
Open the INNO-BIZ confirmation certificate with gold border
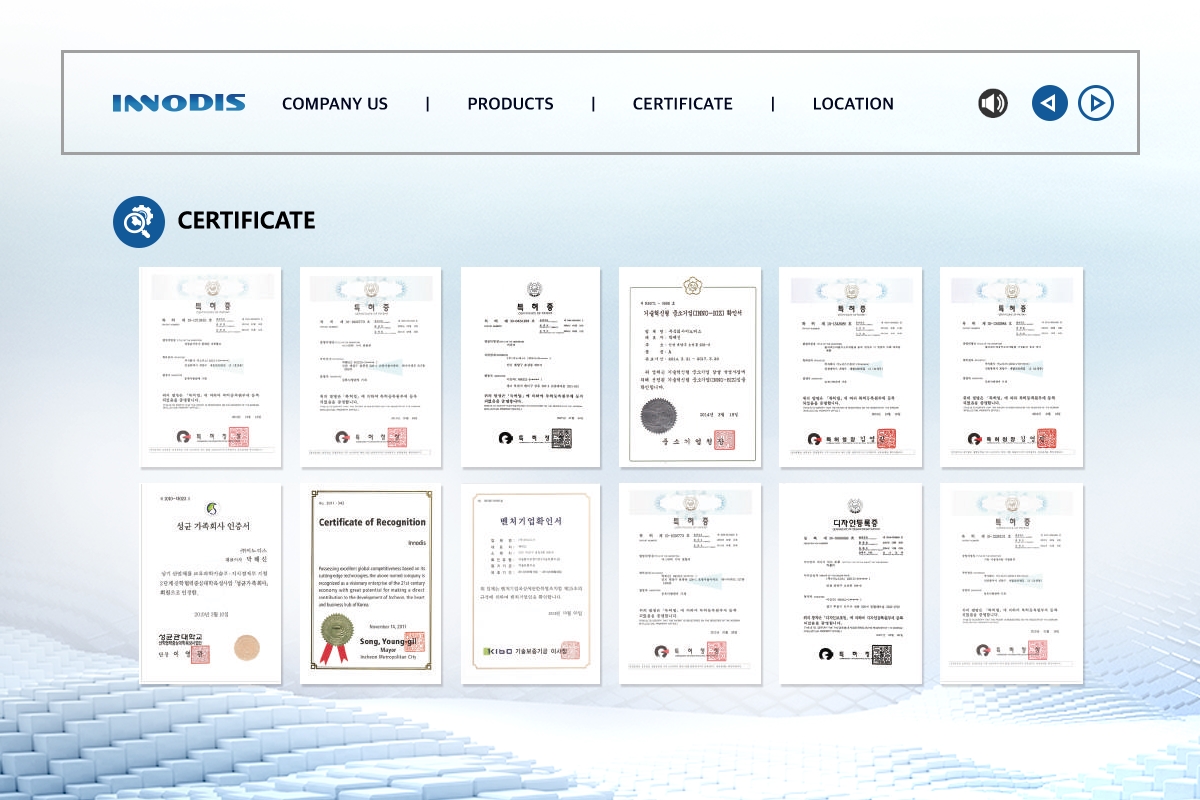690,367
